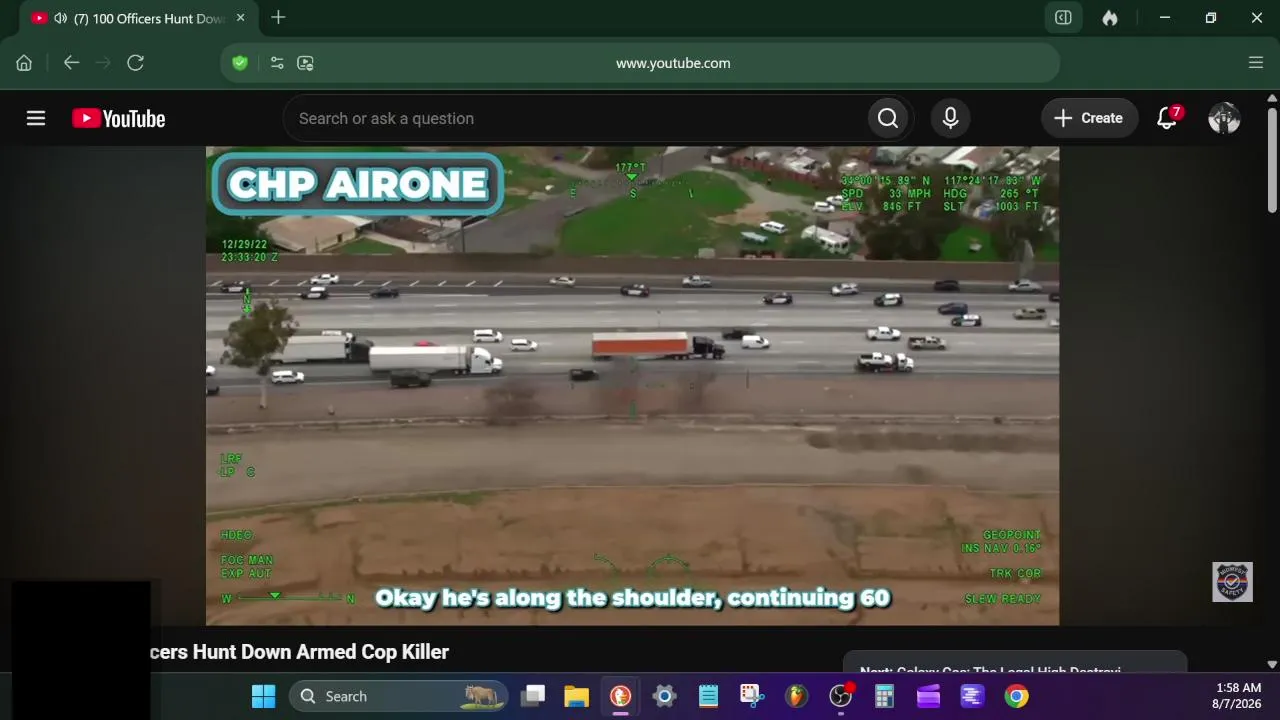Select the www.youtube.com address bar
1280x720 pixels.
673,63
